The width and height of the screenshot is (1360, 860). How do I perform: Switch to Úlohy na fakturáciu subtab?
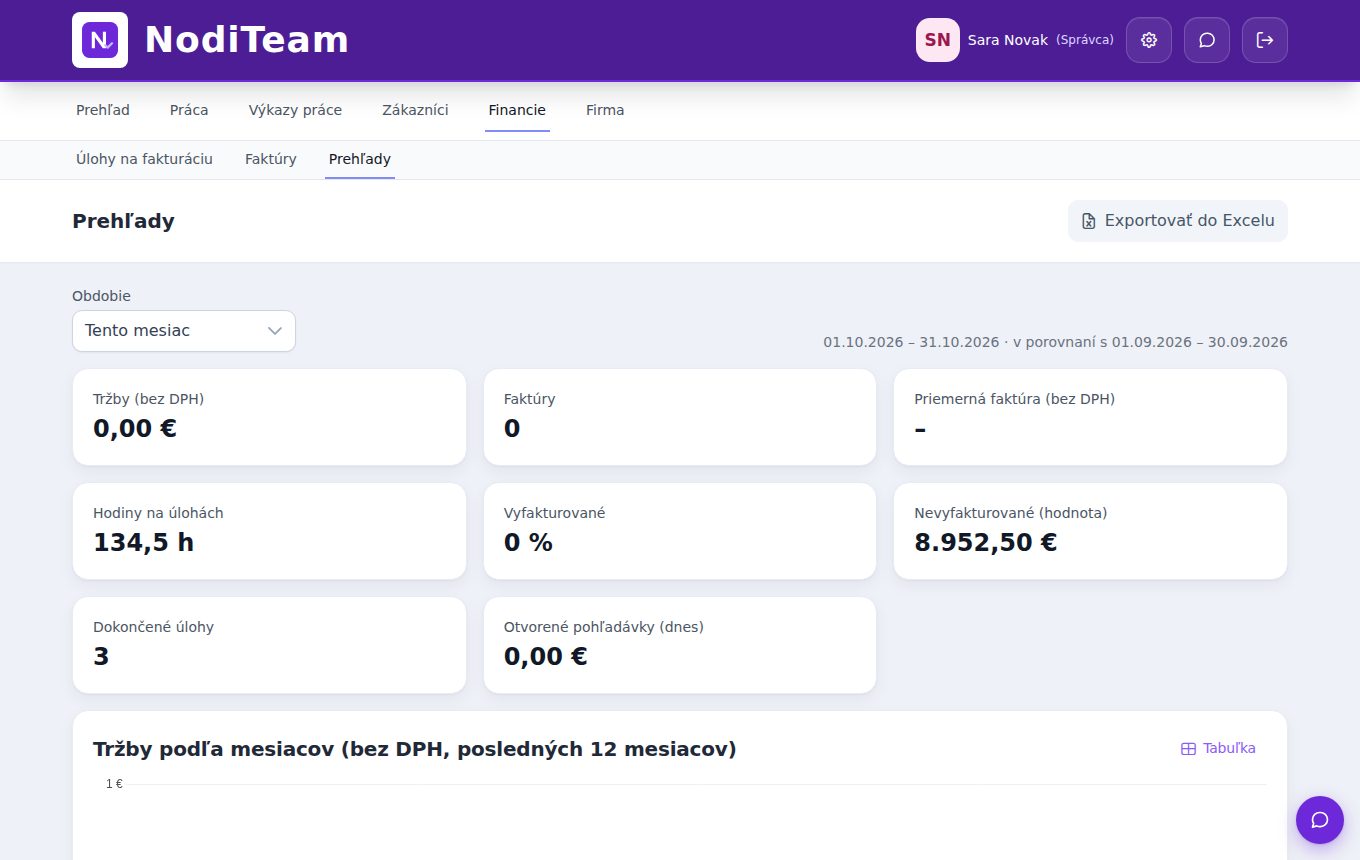[x=144, y=159]
